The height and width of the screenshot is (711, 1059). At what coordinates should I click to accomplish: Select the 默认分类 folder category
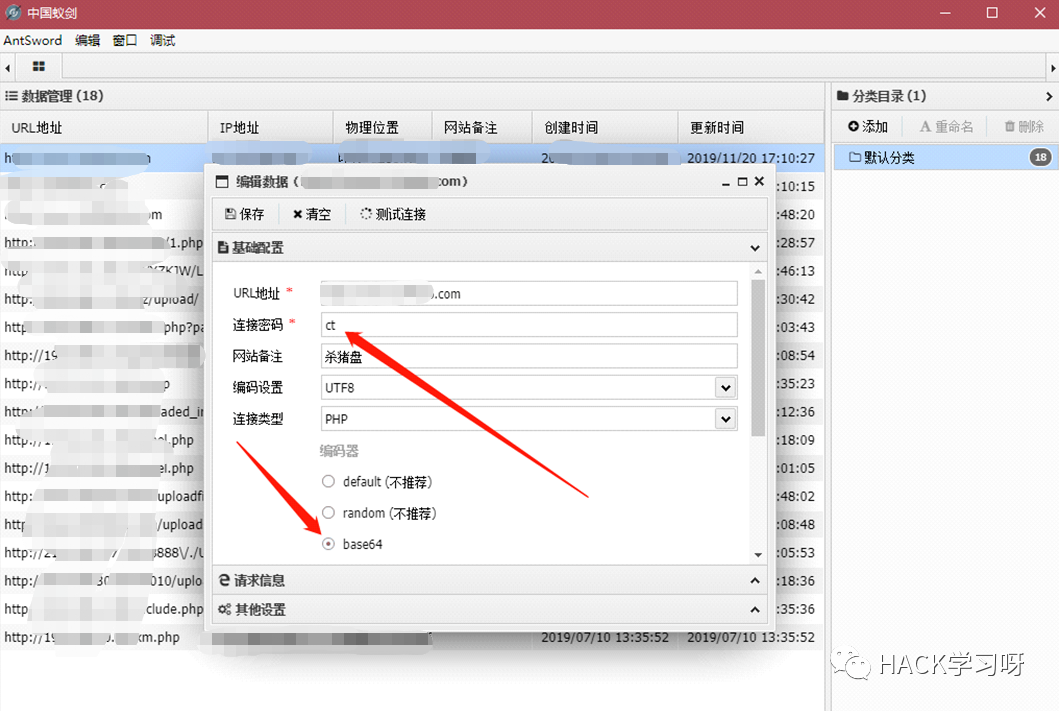tap(945, 157)
